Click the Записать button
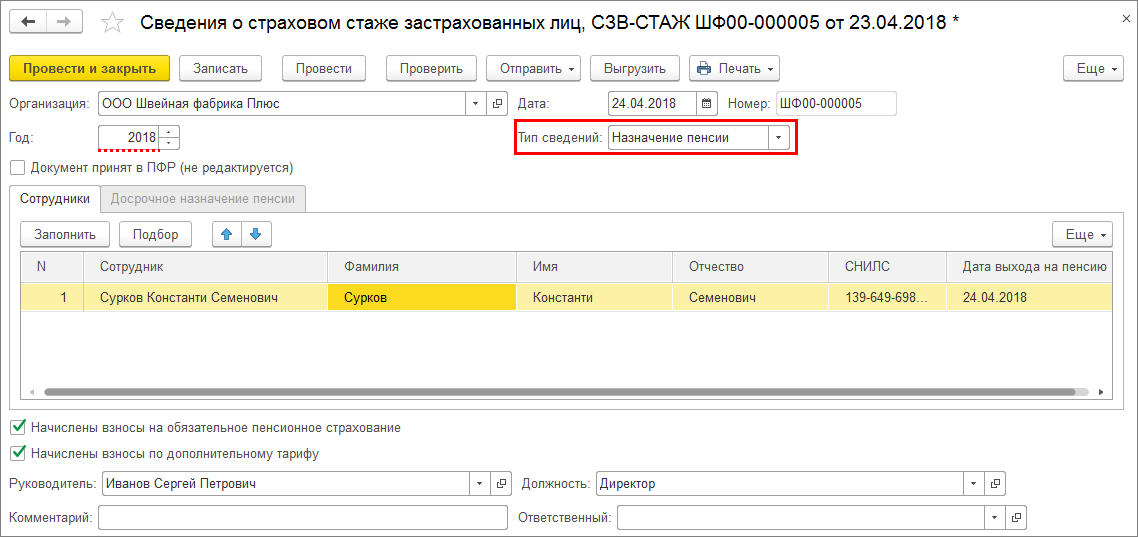 point(221,69)
